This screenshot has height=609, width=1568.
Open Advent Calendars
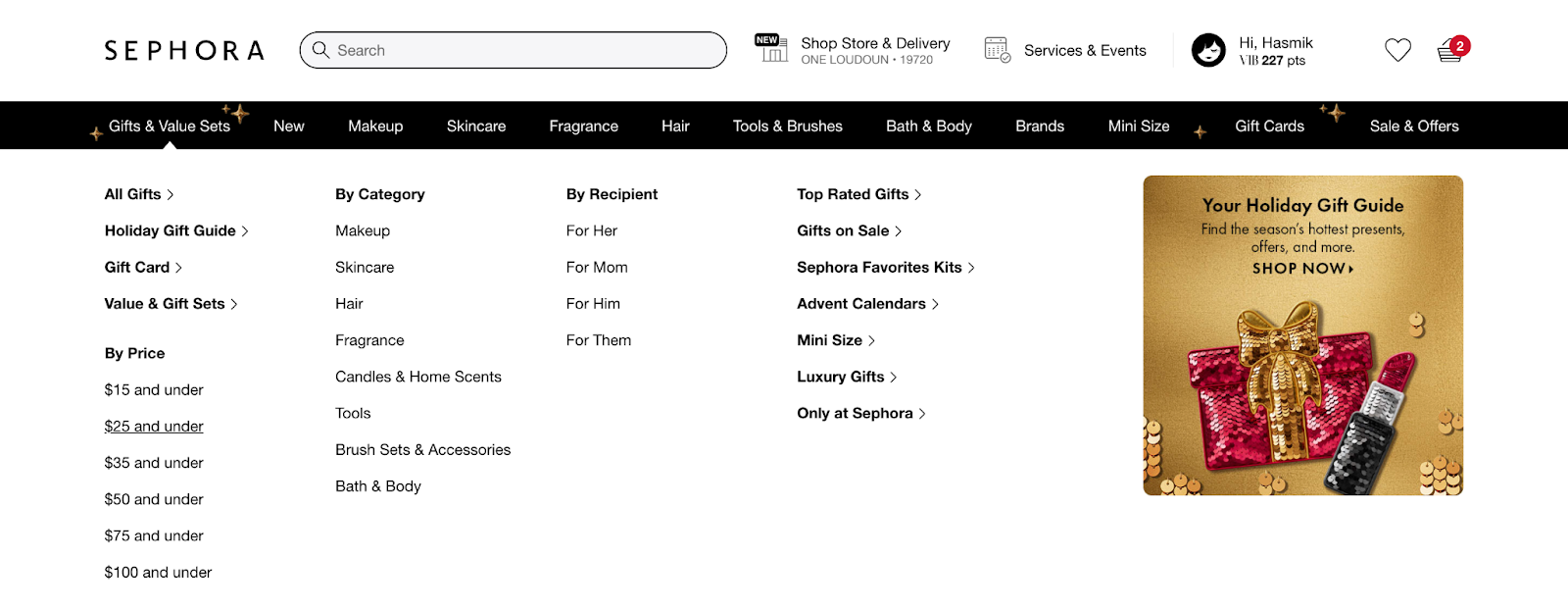(868, 304)
